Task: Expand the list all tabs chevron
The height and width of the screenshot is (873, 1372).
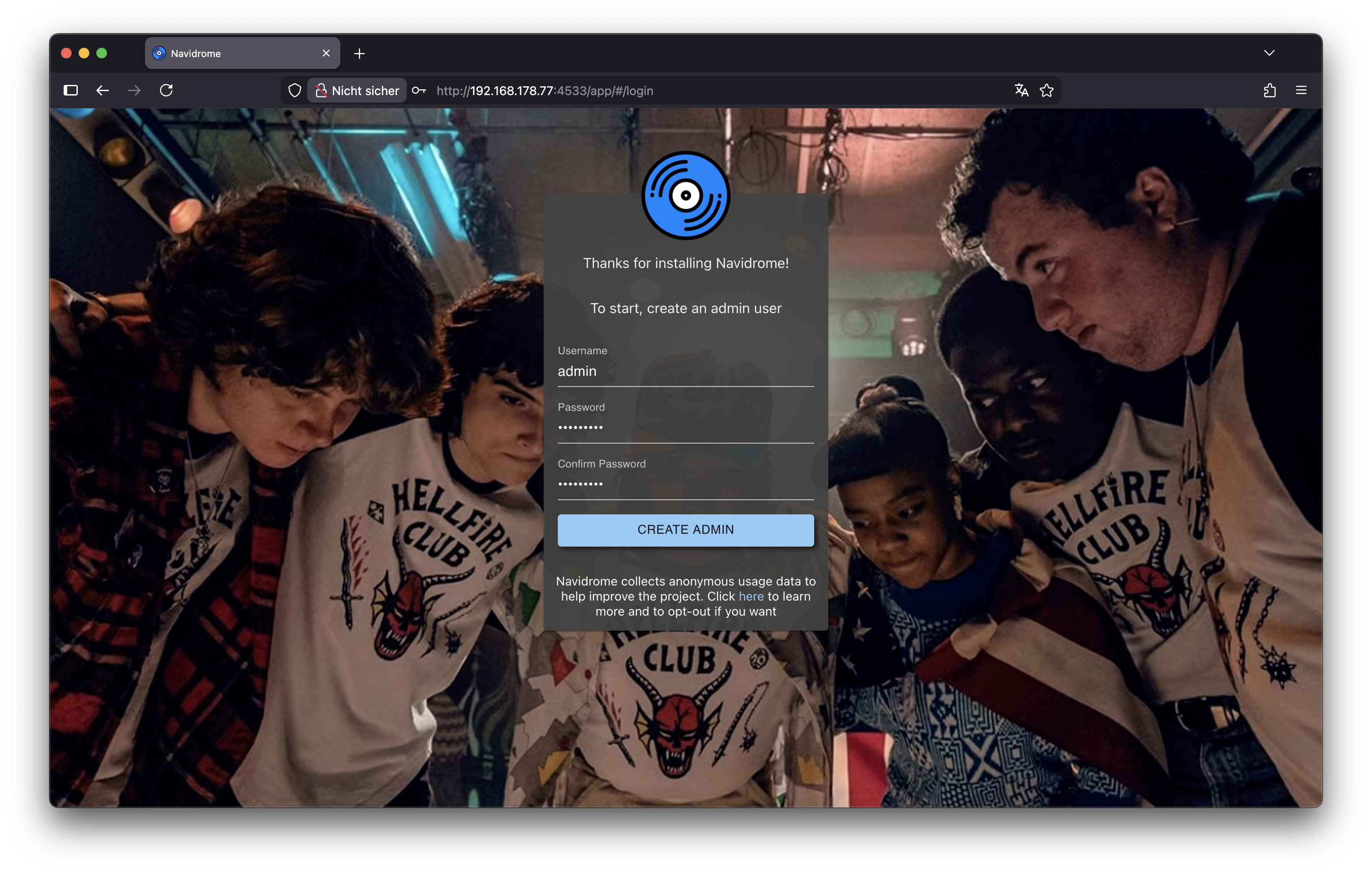Action: tap(1269, 53)
